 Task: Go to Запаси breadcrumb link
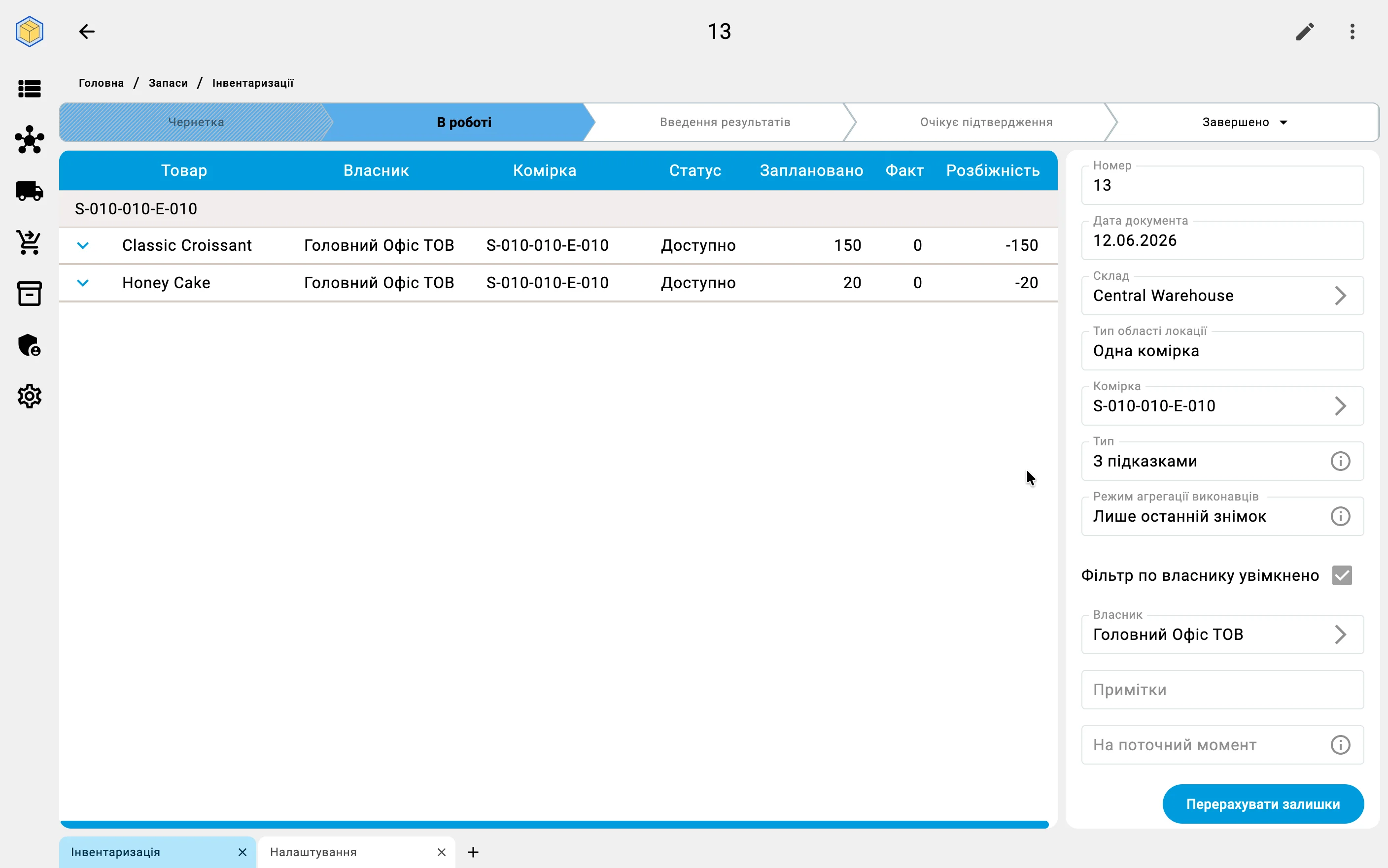coord(168,83)
